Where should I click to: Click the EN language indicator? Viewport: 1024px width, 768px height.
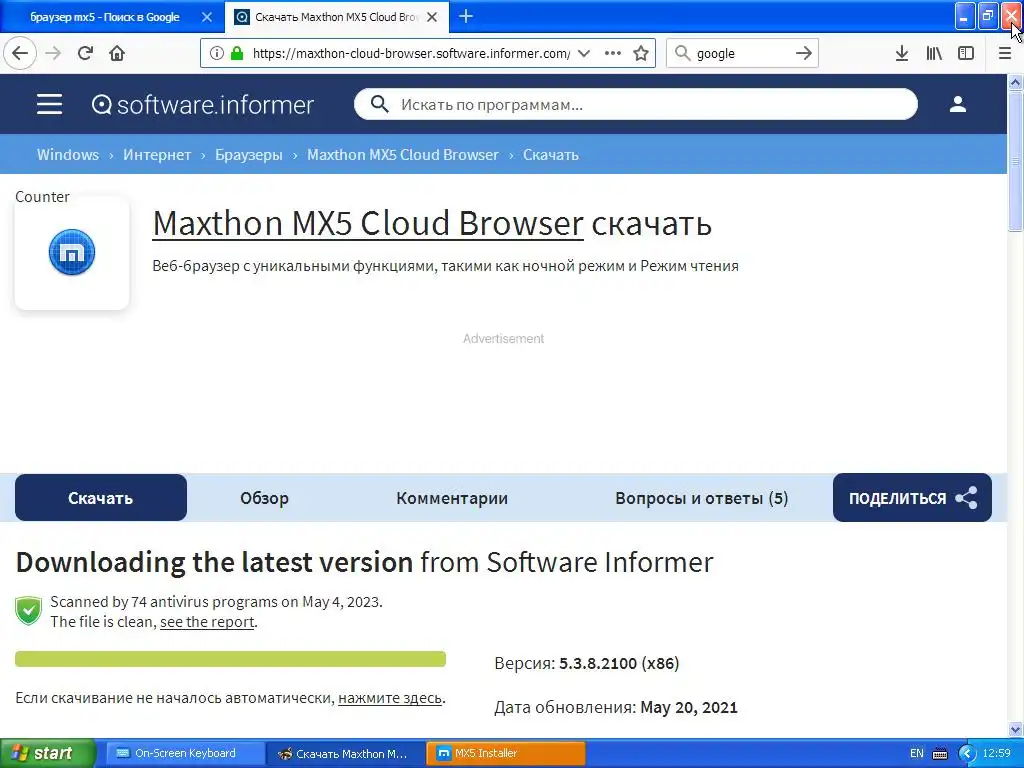click(917, 753)
